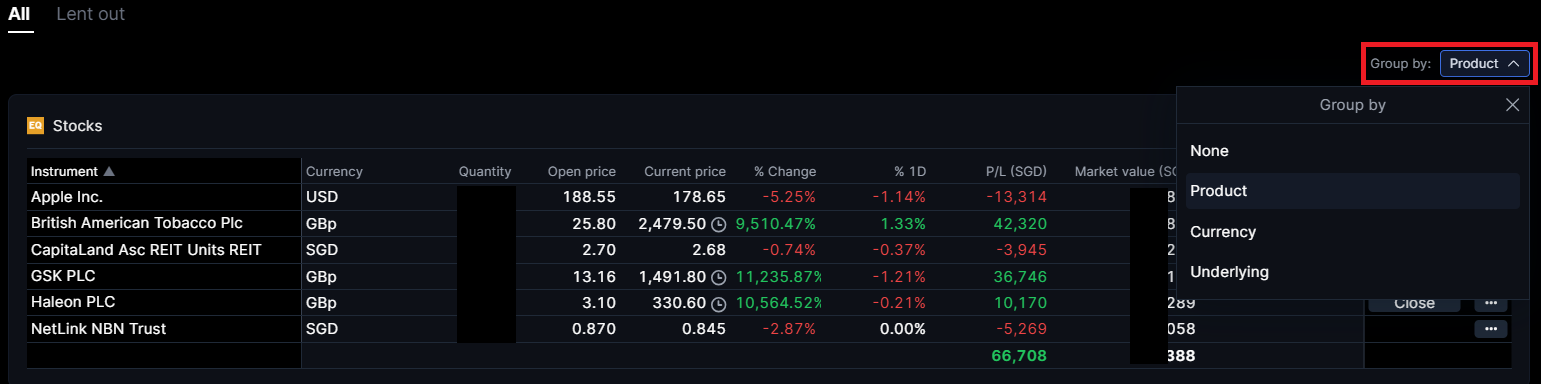This screenshot has height=384, width=1541.
Task: Switch to the Lent out tab
Action: (90, 15)
